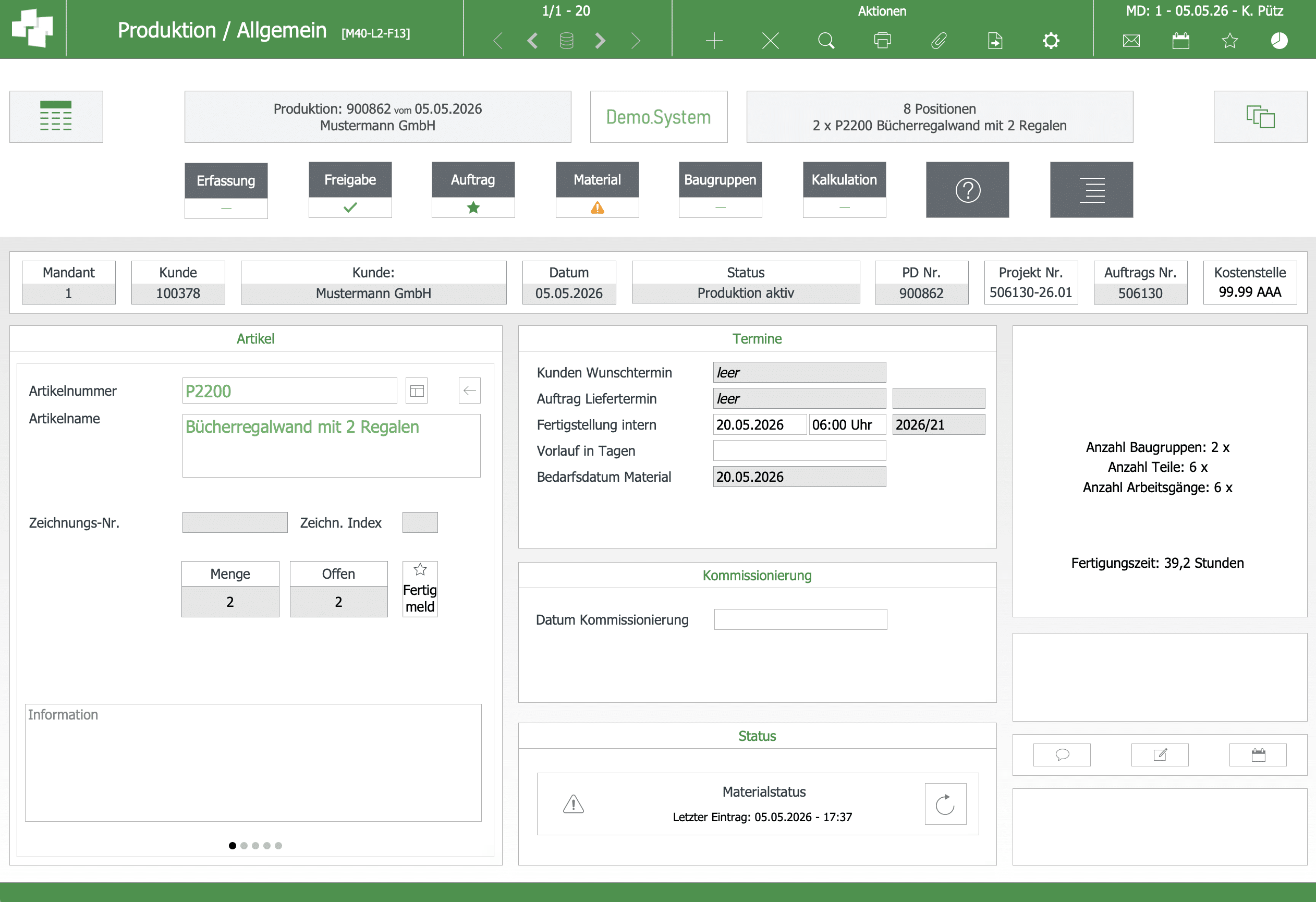Go to the second page dot in the Artikel panel

pyautogui.click(x=244, y=845)
